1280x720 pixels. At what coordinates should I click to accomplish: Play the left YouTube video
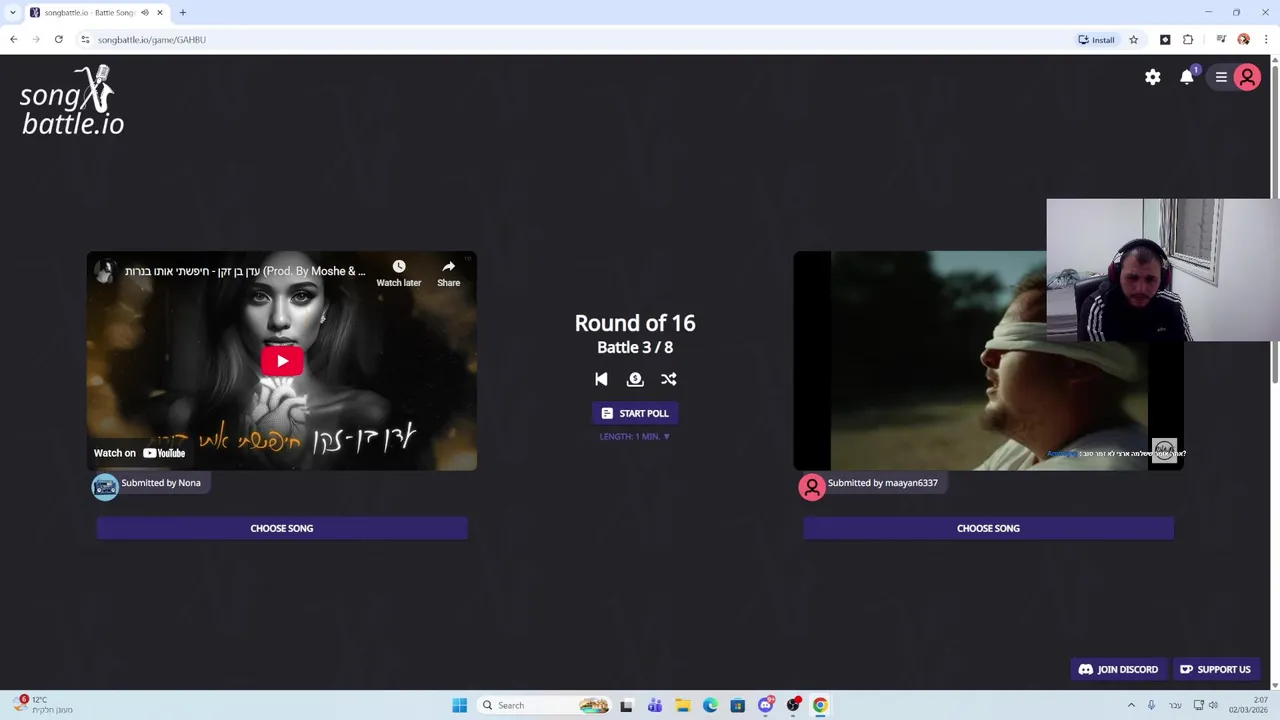(x=282, y=361)
